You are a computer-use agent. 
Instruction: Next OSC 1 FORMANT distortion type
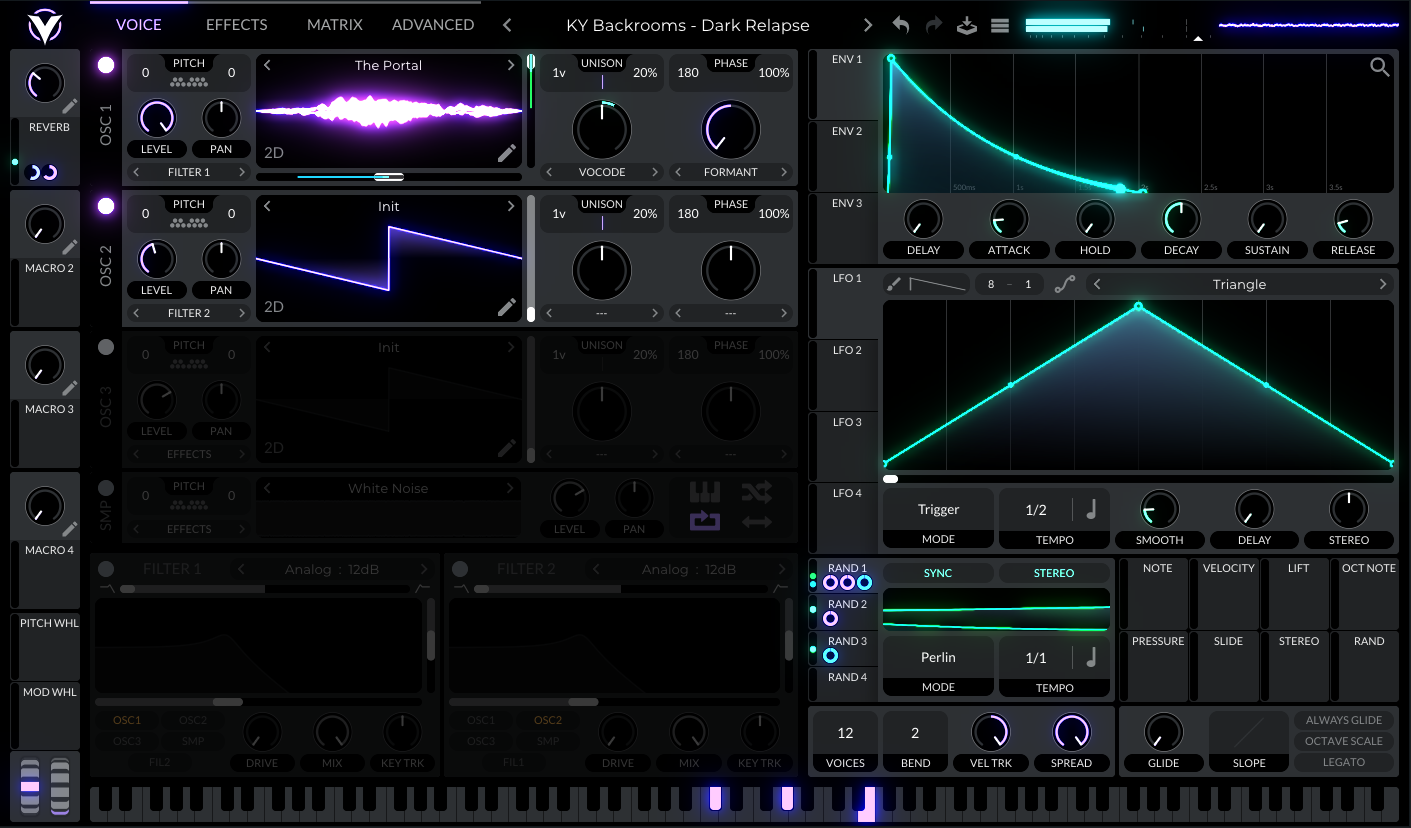(783, 172)
